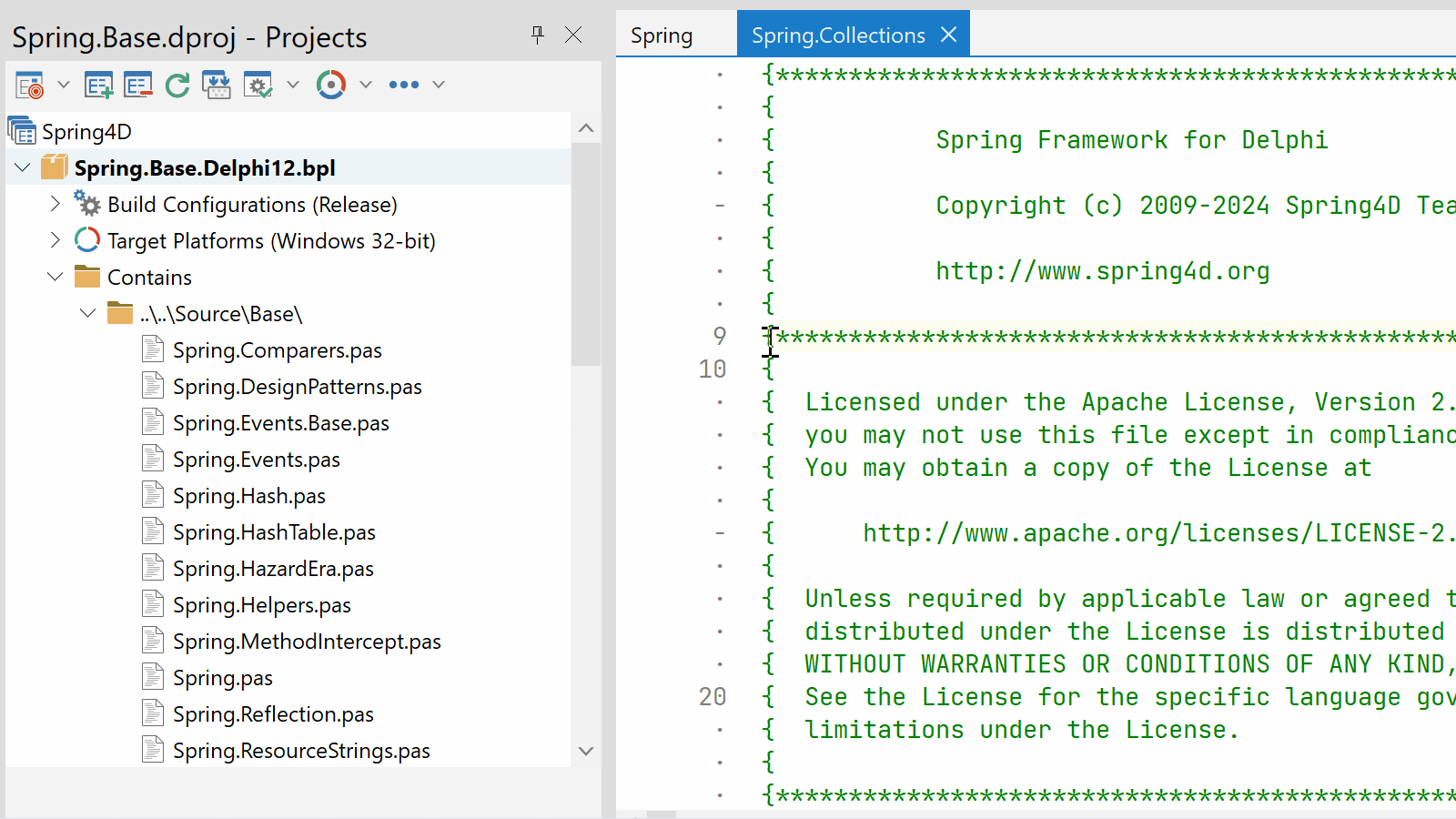Click the Add New Project icon
The height and width of the screenshot is (819, 1456).
(98, 86)
